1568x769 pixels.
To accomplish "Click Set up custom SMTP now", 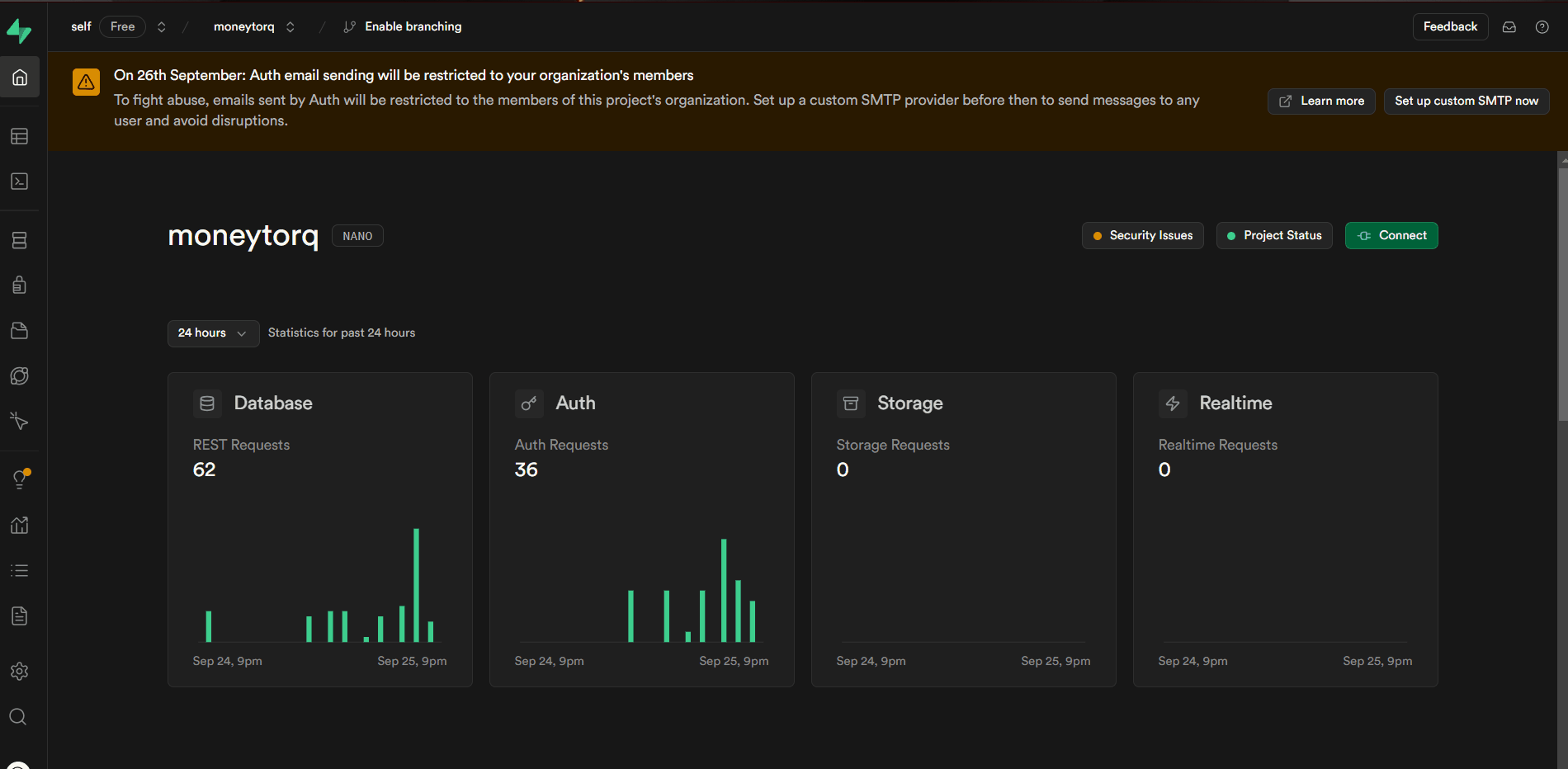I will (x=1466, y=101).
